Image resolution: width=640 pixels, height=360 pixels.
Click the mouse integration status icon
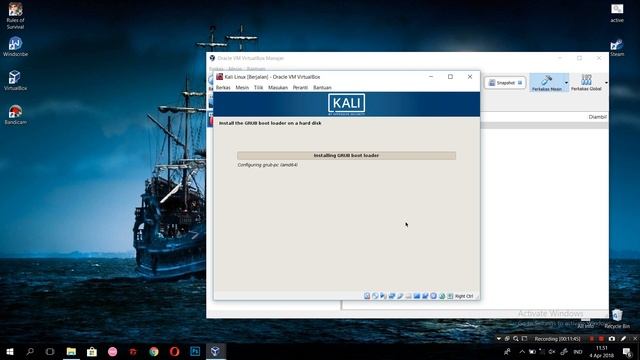pos(442,296)
